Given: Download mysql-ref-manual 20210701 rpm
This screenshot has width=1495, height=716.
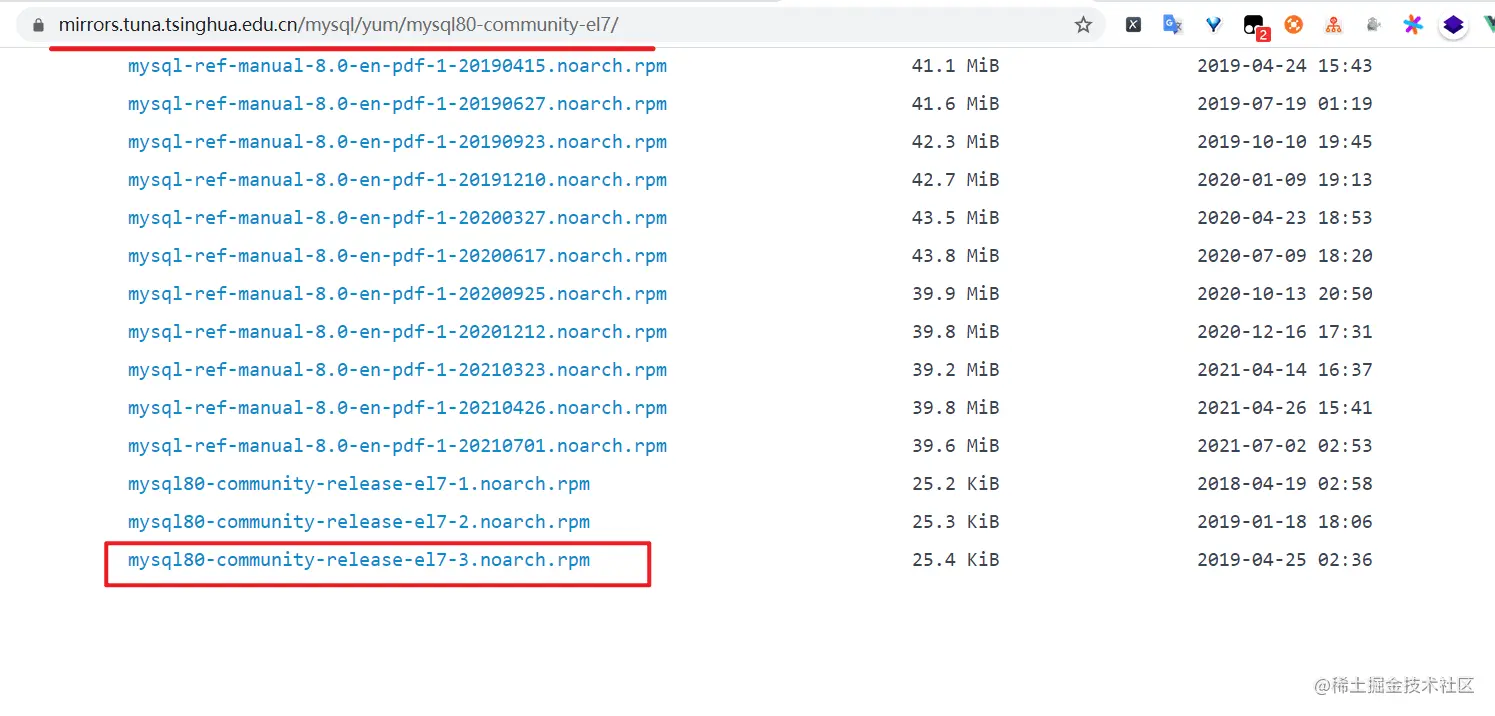Looking at the screenshot, I should pyautogui.click(x=397, y=446).
